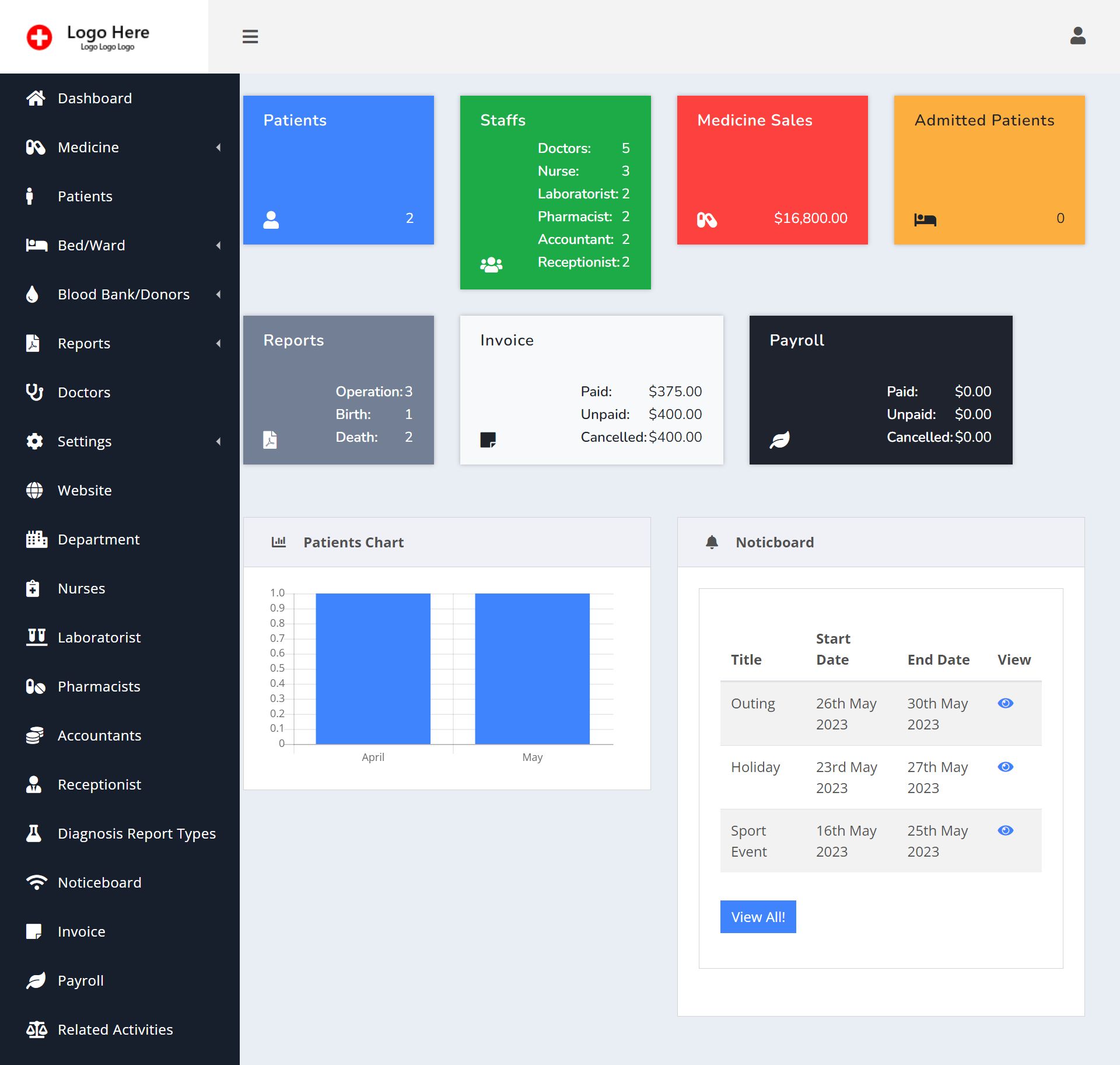Expand the Settings sidebar submenu arrow
Viewport: 1120px width, 1065px height.
(219, 442)
